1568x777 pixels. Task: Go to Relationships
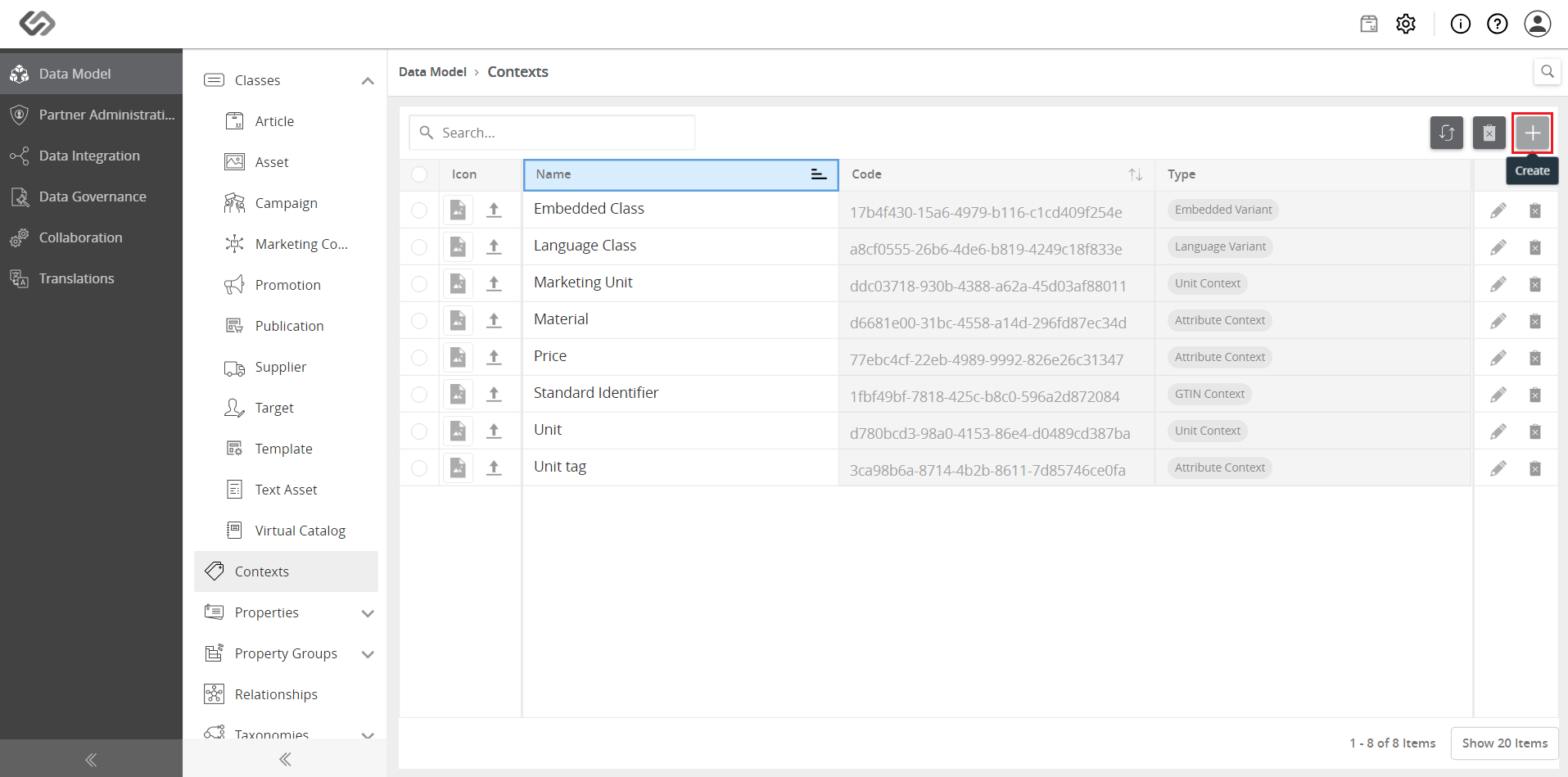click(x=286, y=694)
